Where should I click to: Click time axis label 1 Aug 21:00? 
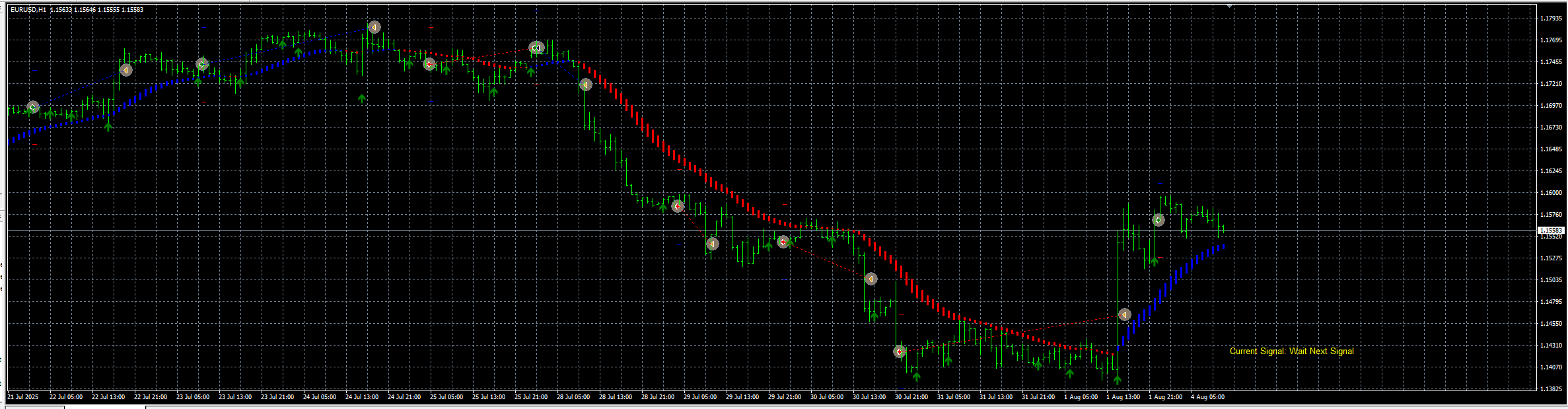coord(1165,397)
